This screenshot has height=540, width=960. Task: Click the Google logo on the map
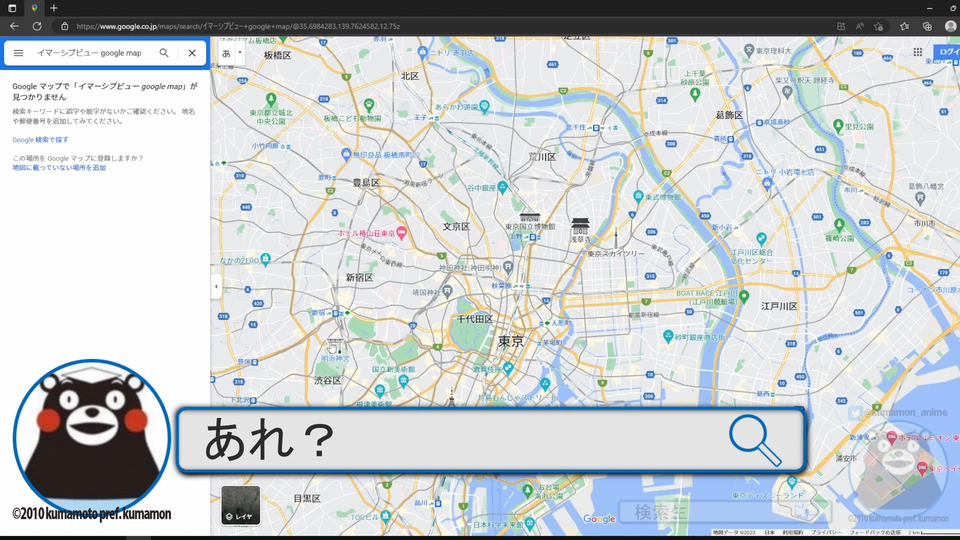tap(599, 519)
